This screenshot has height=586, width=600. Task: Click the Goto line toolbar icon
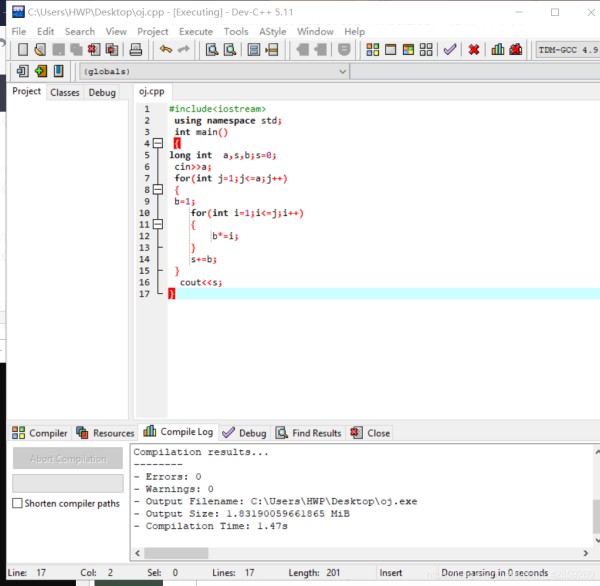coord(272,50)
